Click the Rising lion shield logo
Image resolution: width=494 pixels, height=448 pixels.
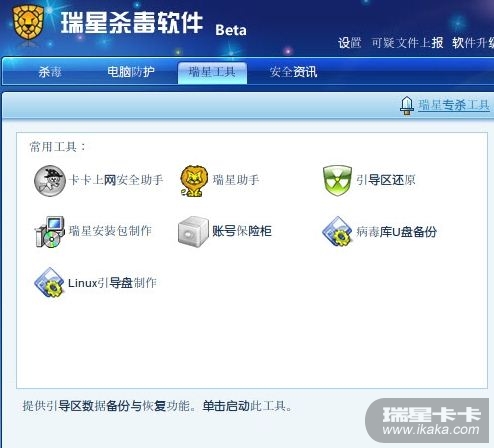coord(28,23)
